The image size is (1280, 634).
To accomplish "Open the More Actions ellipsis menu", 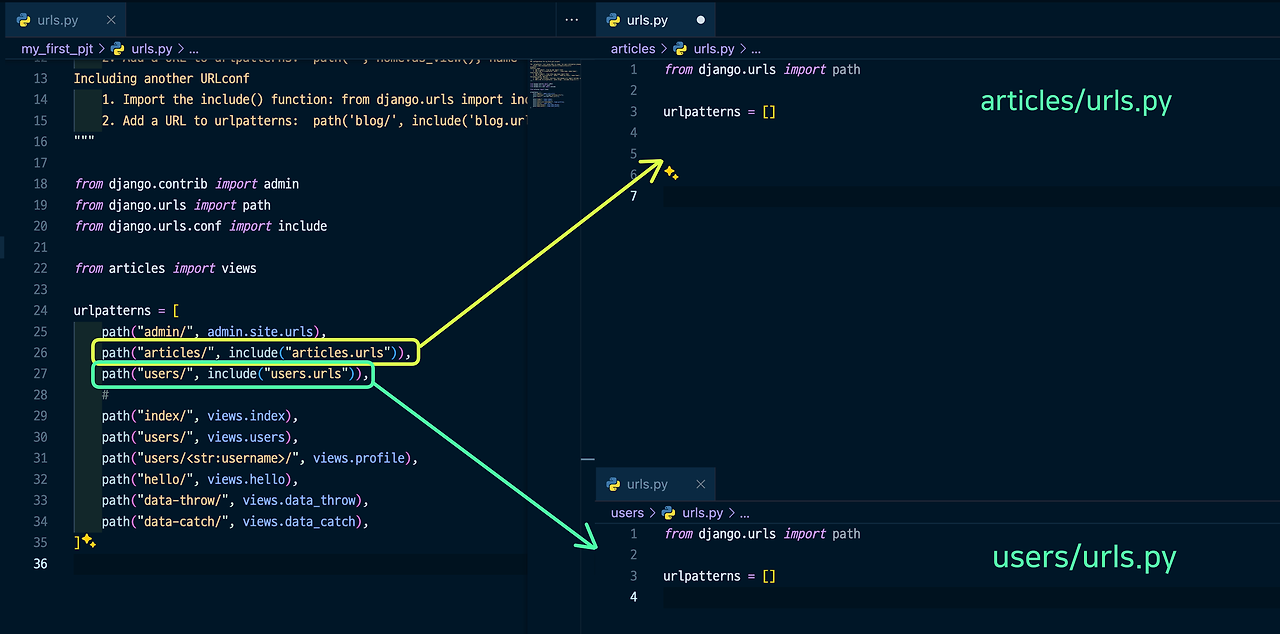I will pos(571,20).
